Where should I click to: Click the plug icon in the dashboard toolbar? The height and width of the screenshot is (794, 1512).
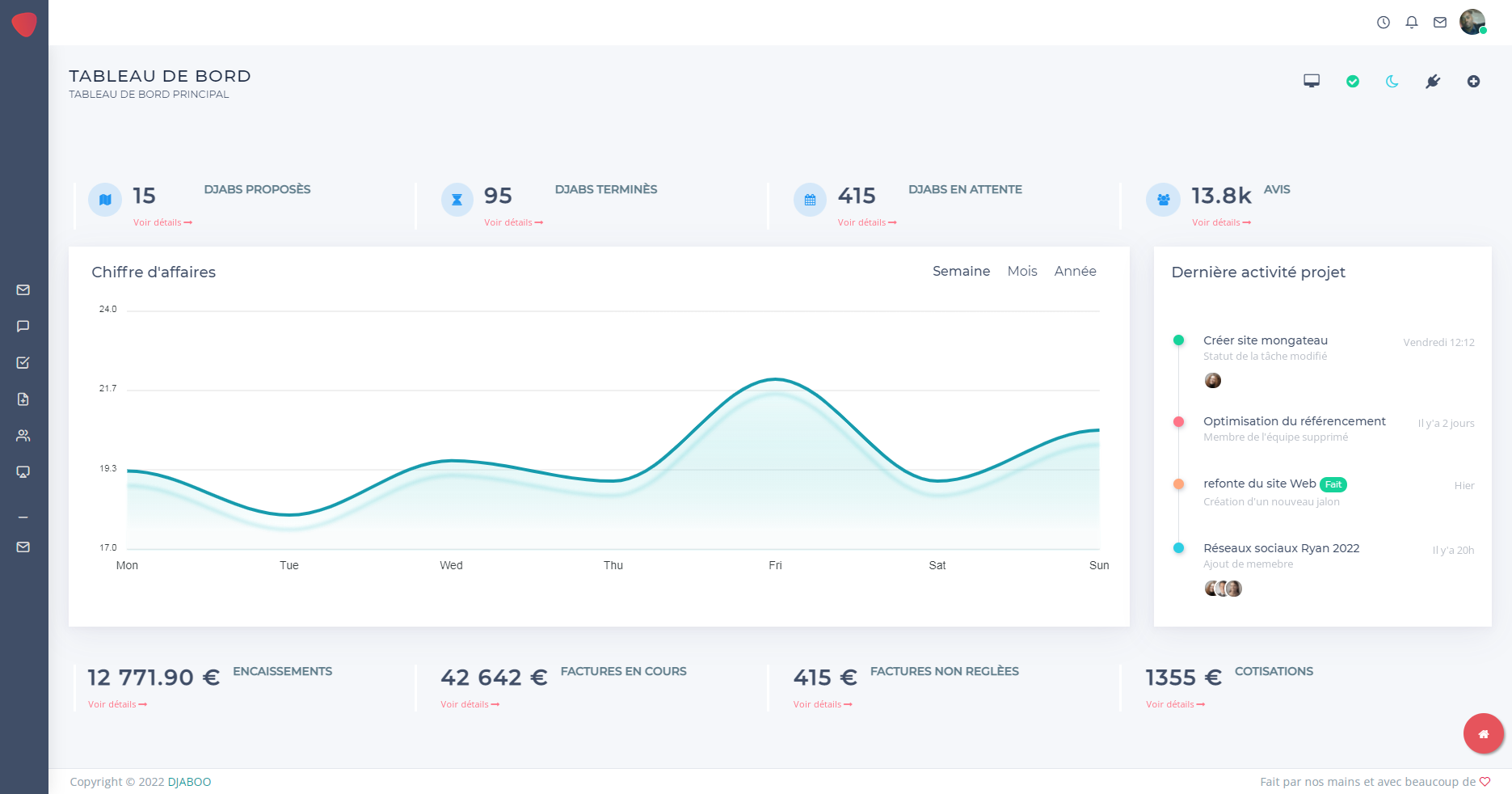click(1433, 82)
